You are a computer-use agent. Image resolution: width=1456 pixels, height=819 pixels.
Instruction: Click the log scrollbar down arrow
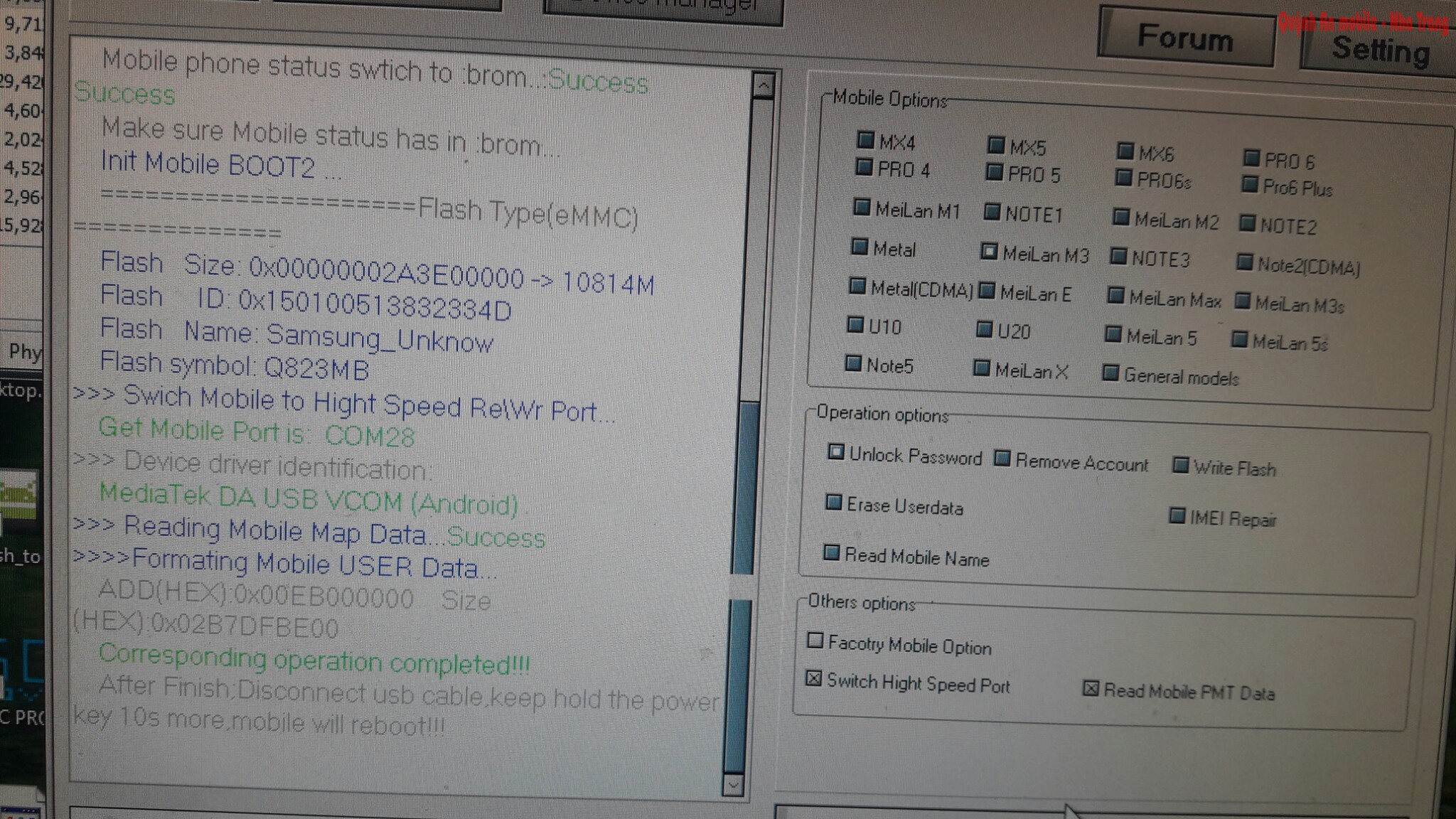(733, 785)
